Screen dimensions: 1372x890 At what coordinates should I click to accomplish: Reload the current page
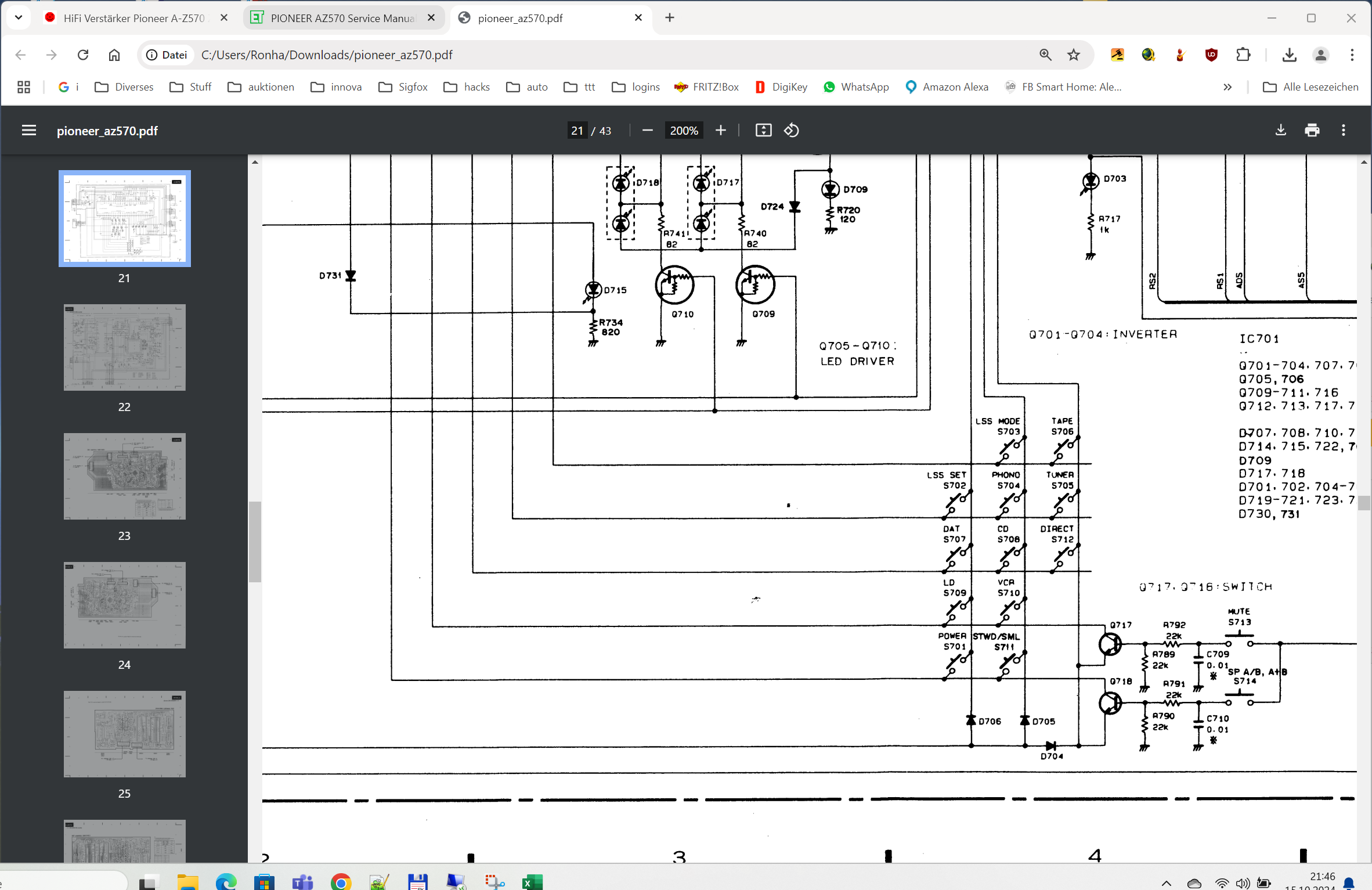tap(83, 55)
